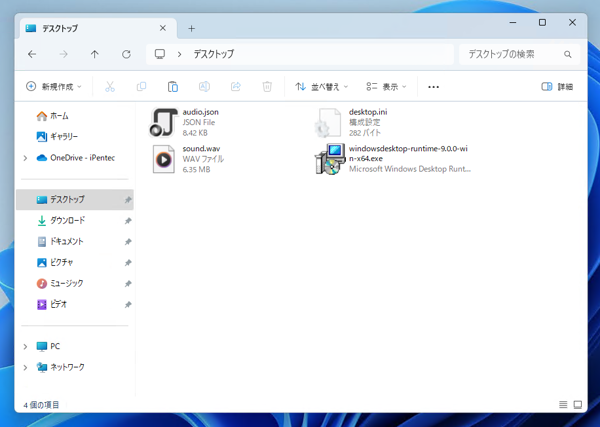
Task: Select the audio.json file icon
Action: 163,122
